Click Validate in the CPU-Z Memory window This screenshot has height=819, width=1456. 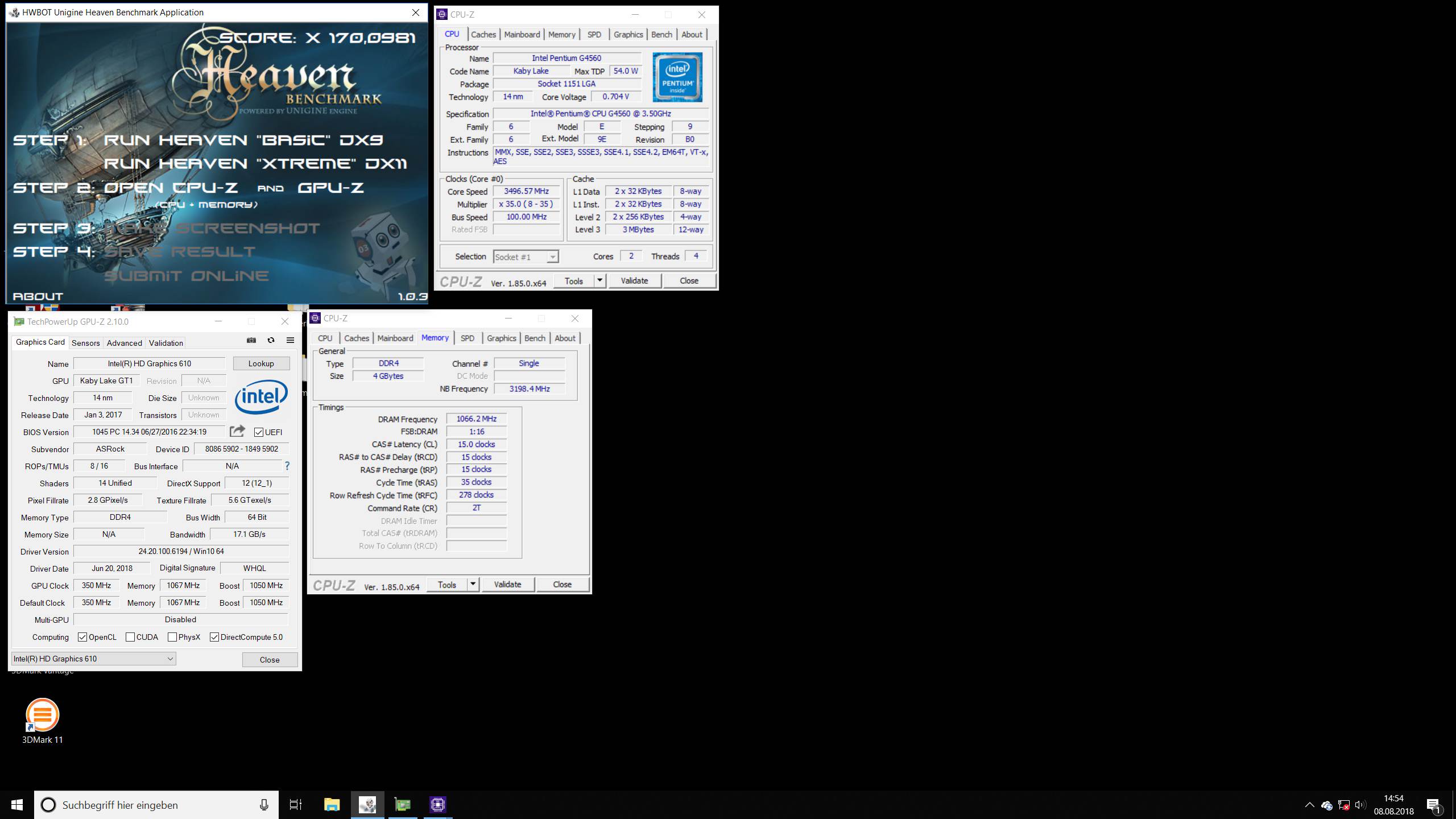click(507, 584)
